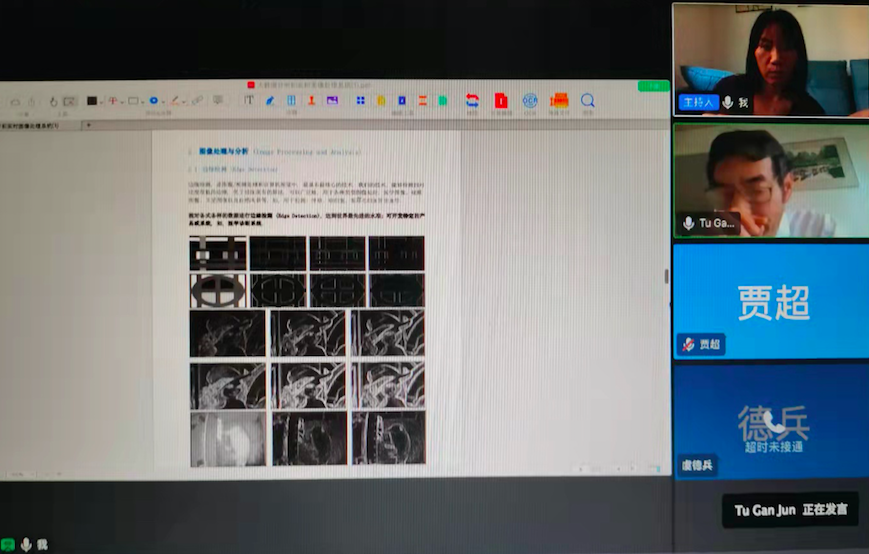
Task: Toggle the microphone in the bottom-left corner
Action: tap(27, 545)
